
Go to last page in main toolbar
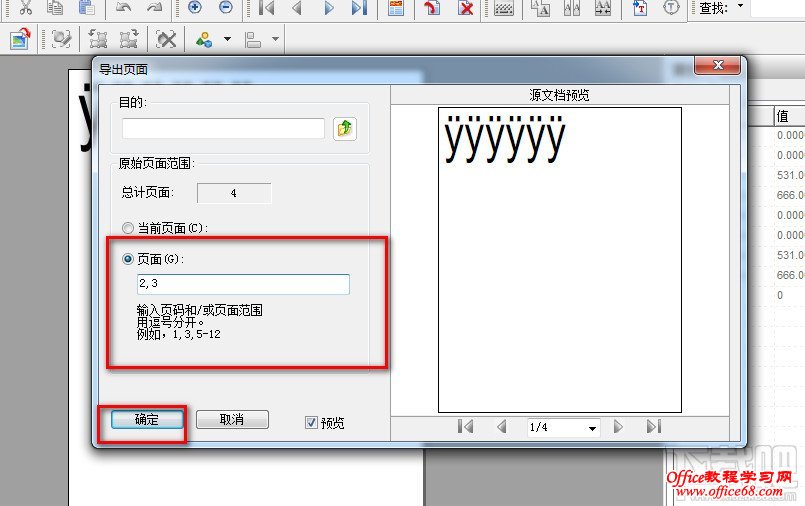coord(359,8)
